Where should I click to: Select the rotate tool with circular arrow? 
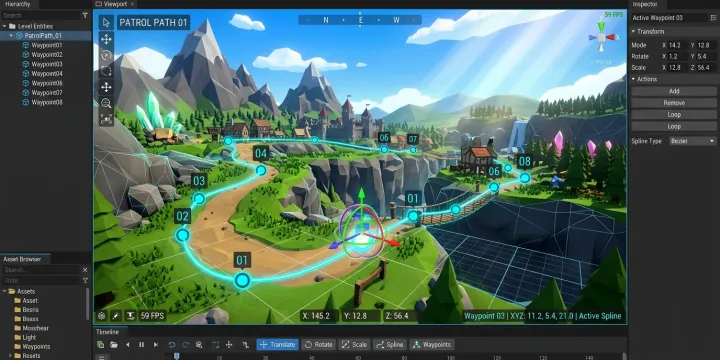(106, 55)
